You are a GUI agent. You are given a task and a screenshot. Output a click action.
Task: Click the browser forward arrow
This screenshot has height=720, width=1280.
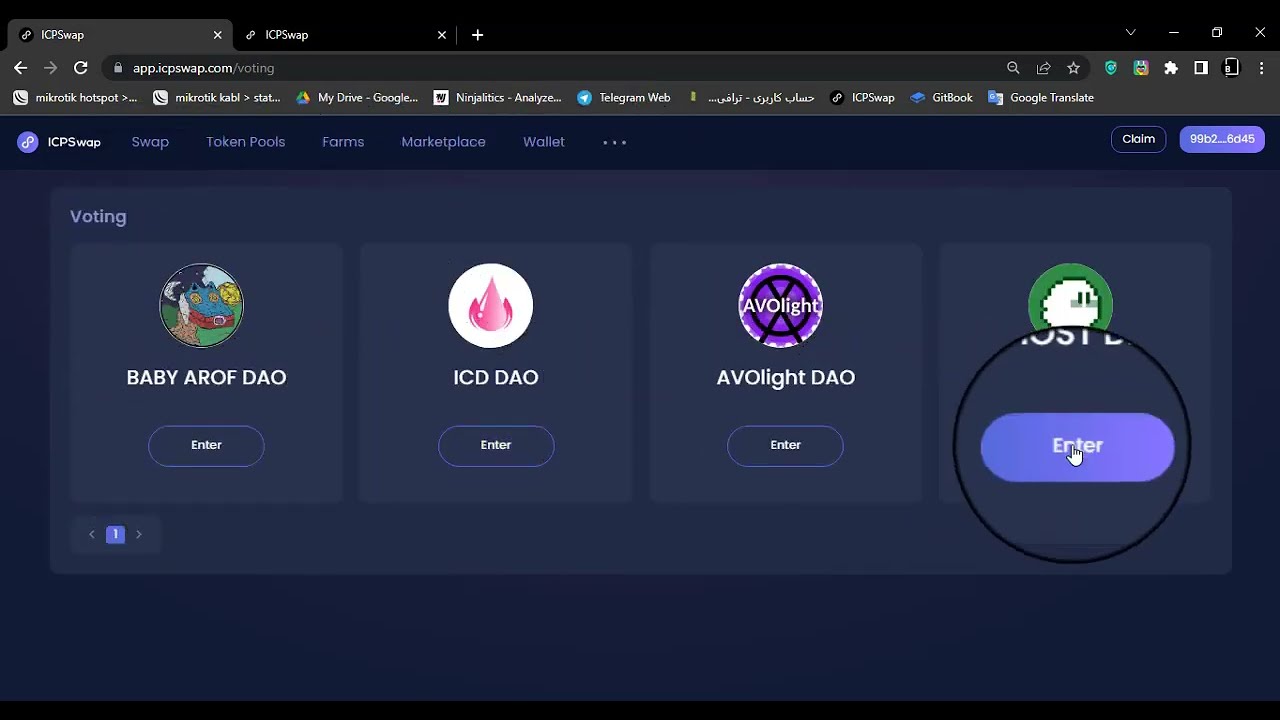50,68
